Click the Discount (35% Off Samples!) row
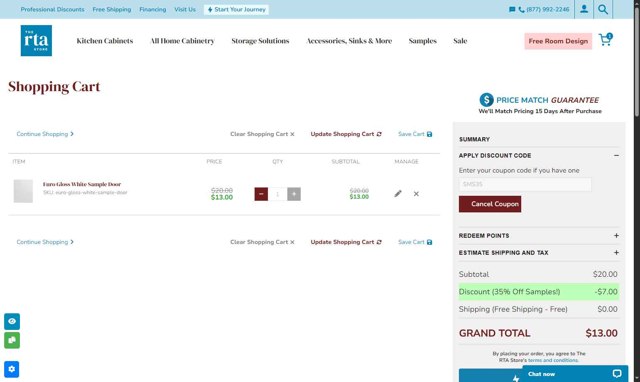 538,292
